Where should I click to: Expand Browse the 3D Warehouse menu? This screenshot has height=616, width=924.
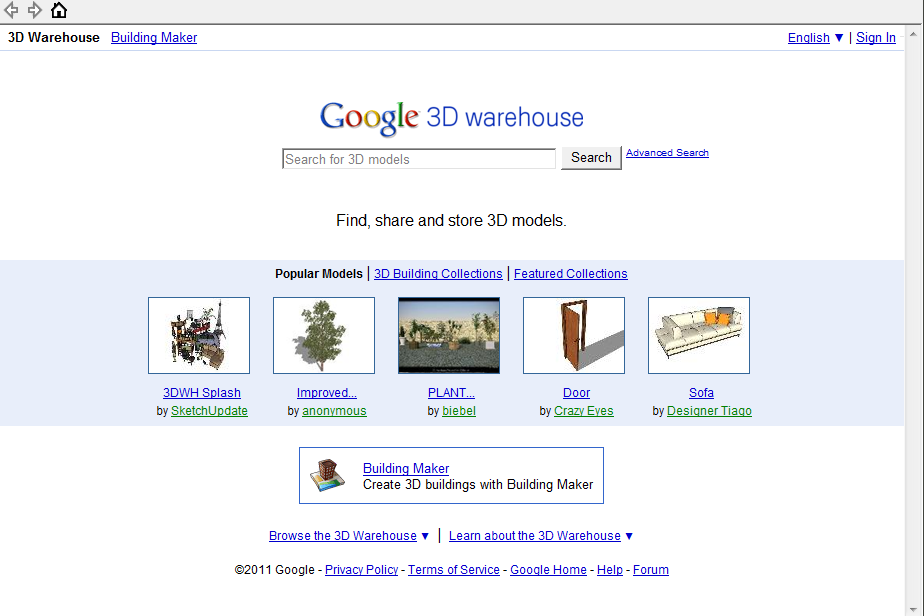[349, 536]
